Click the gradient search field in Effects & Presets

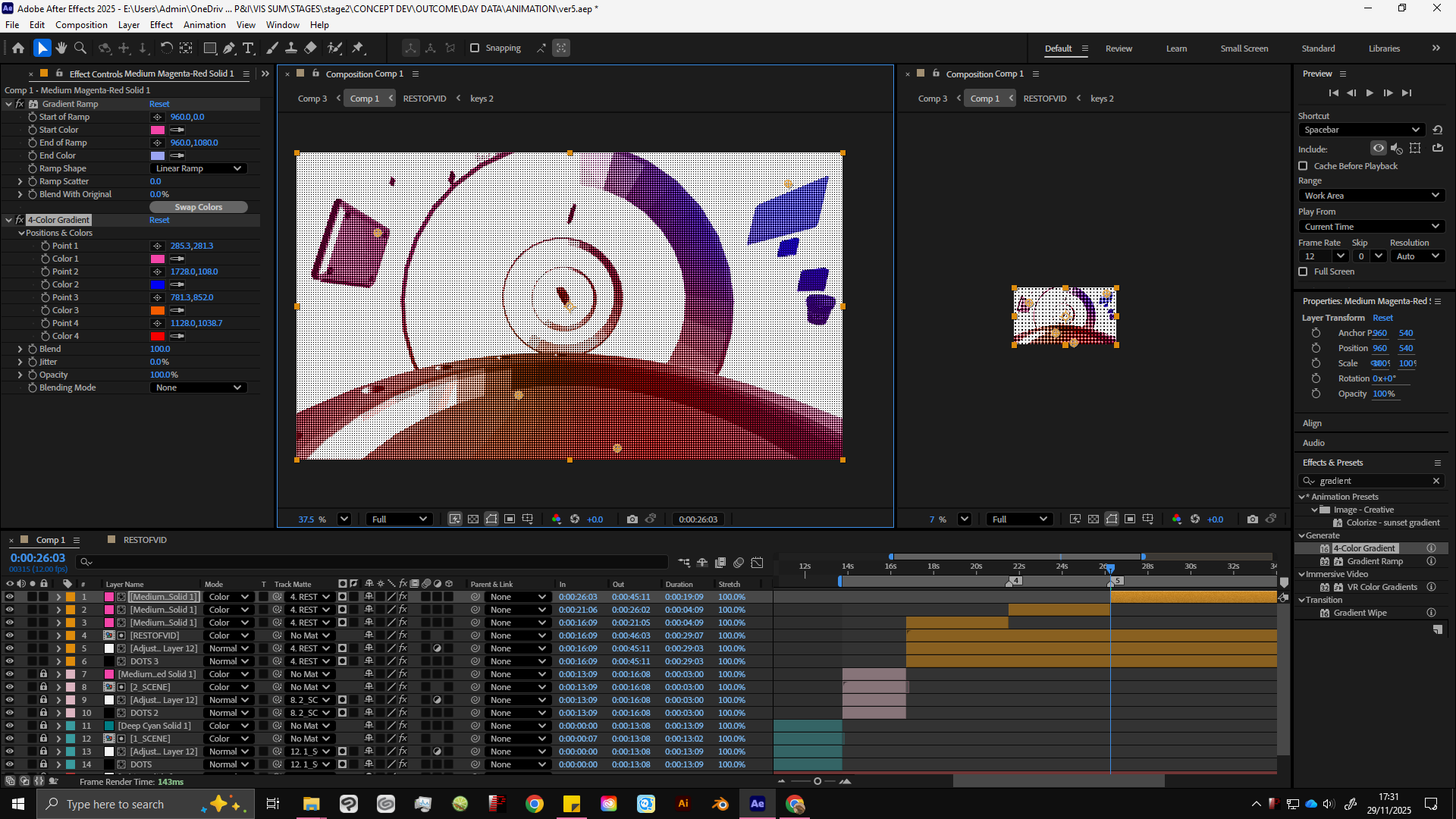1373,481
